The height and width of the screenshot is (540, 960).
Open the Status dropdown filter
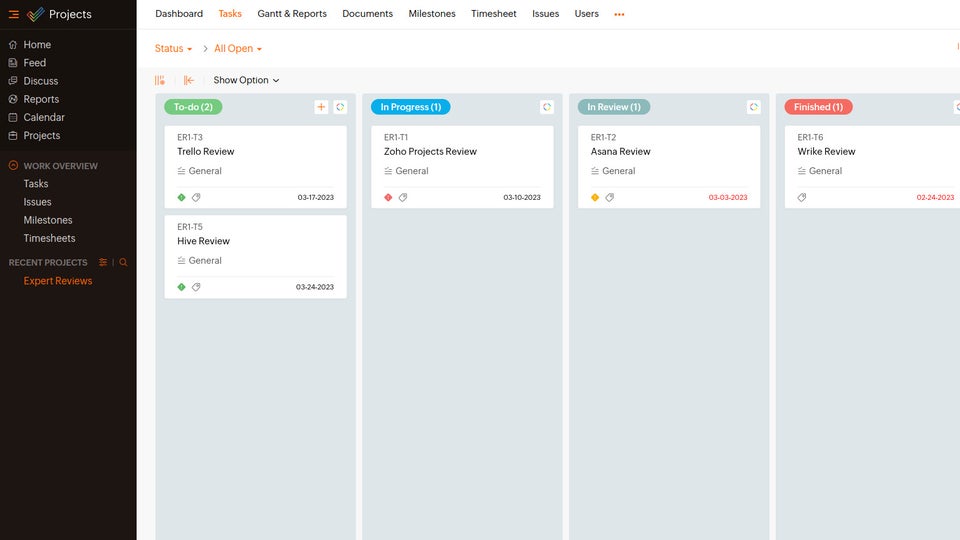[x=173, y=49]
